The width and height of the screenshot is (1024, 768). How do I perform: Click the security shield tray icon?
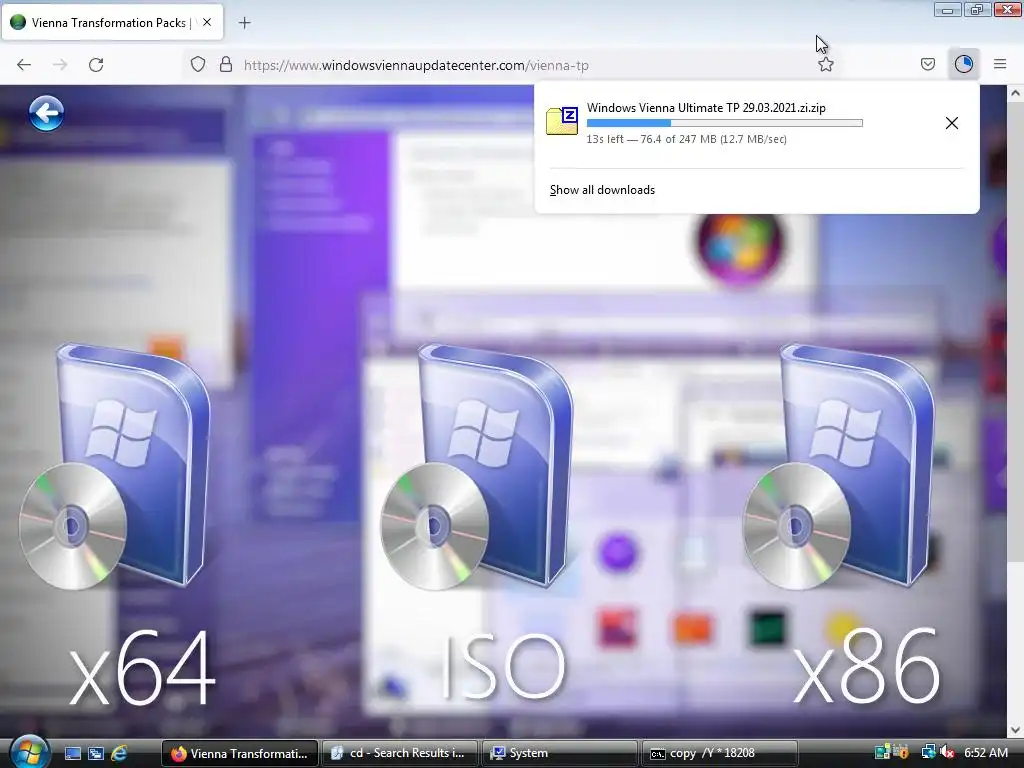pyautogui.click(x=901, y=752)
